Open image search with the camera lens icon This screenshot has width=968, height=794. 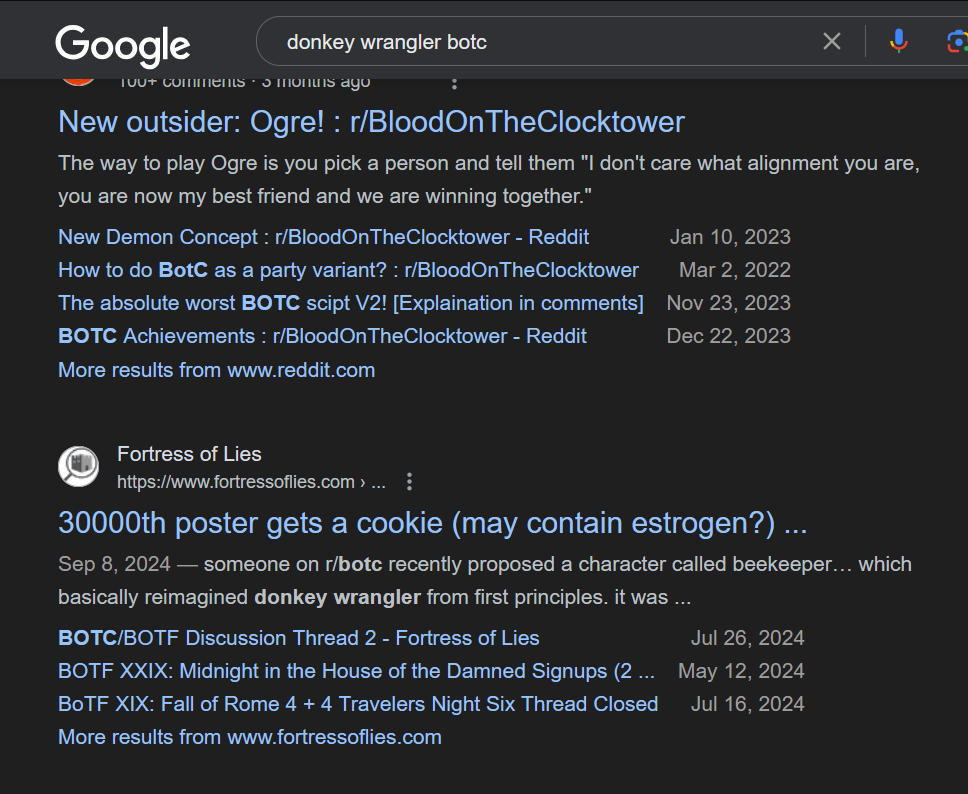957,41
